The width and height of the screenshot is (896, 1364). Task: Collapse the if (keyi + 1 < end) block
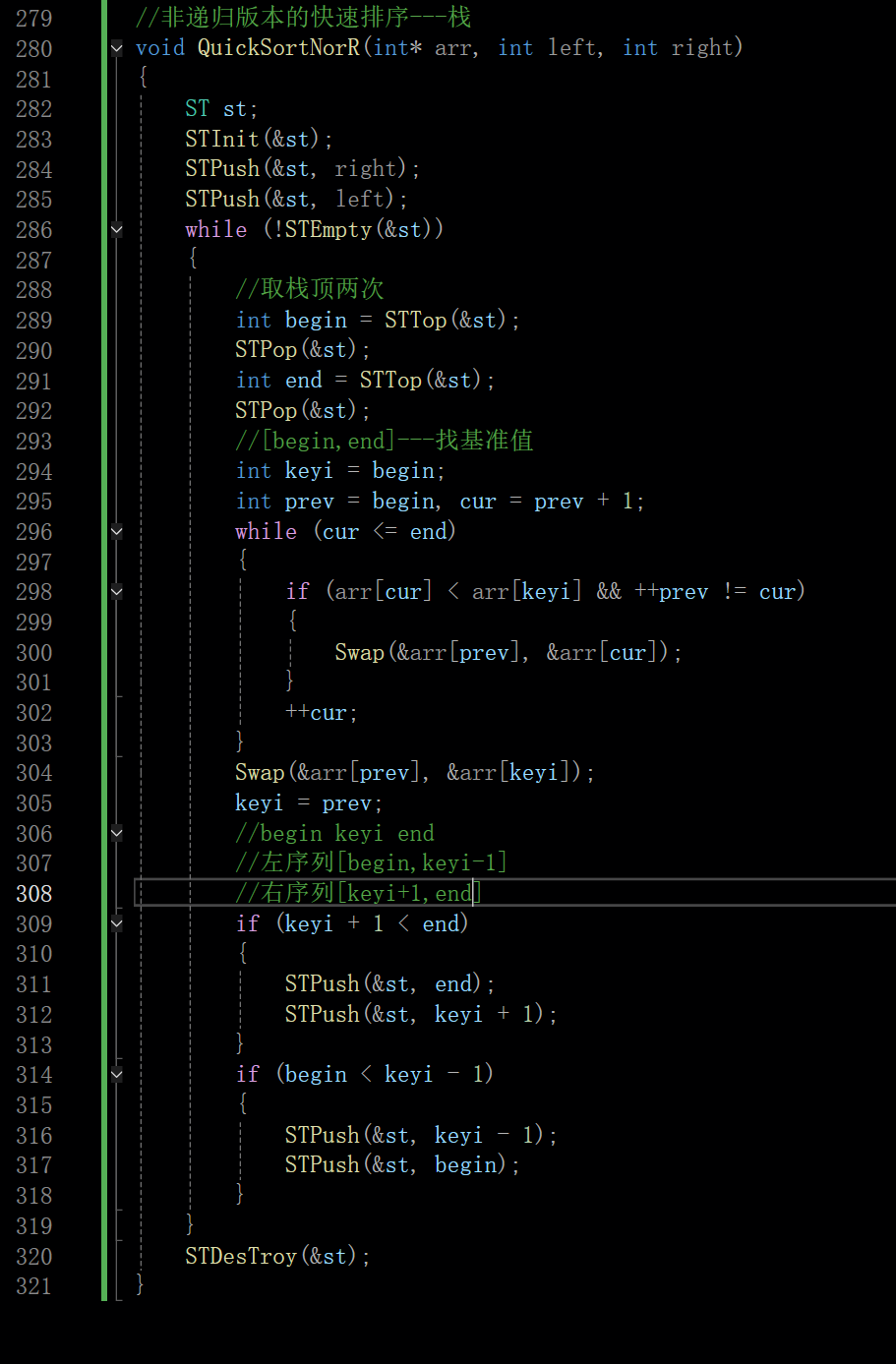tap(117, 924)
